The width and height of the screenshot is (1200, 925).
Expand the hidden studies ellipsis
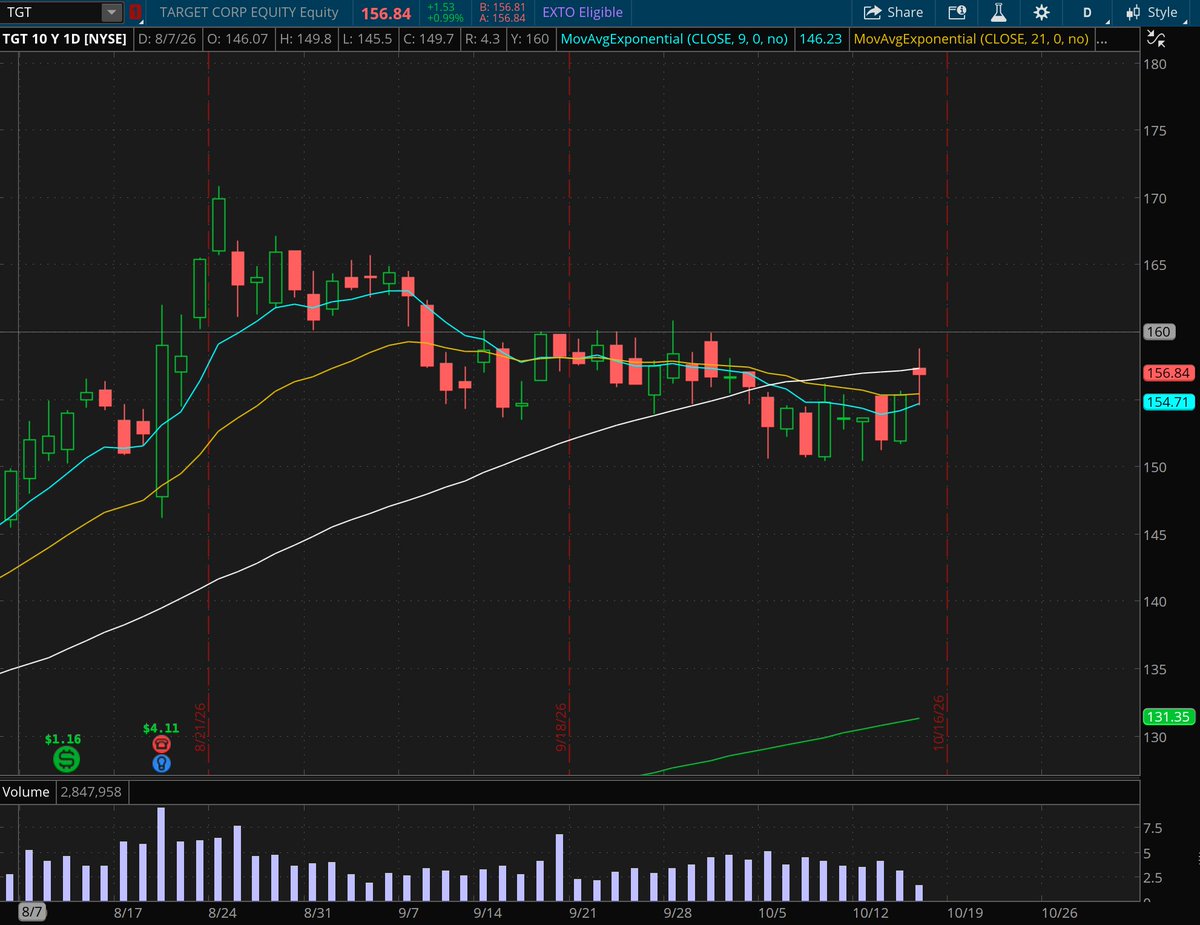point(1102,40)
